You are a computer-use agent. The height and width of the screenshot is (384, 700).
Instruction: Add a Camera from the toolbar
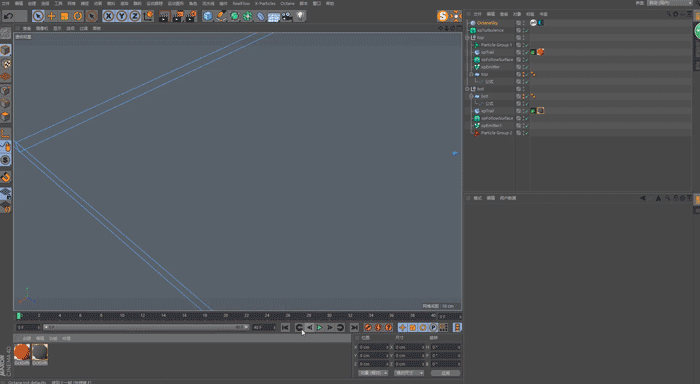pos(287,17)
